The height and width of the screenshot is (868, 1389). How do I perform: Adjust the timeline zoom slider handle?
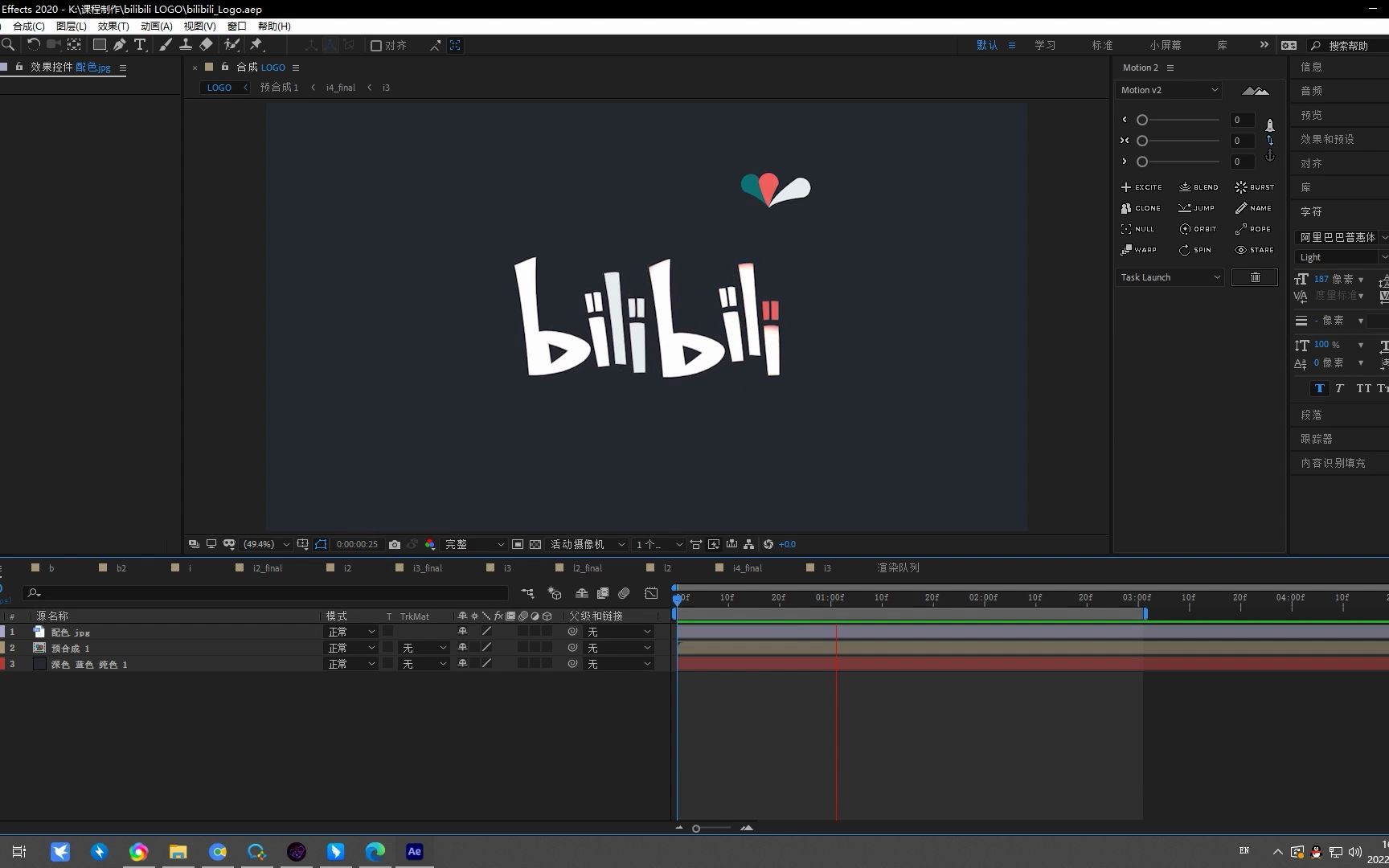(x=696, y=829)
